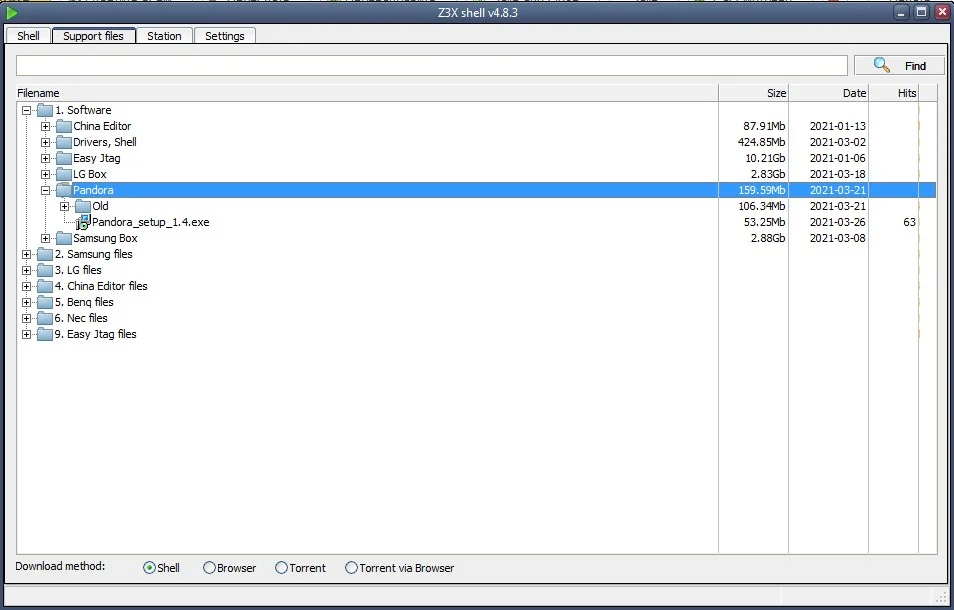Image resolution: width=954 pixels, height=610 pixels.
Task: Expand the 2. Samsung files node
Action: tap(27, 254)
